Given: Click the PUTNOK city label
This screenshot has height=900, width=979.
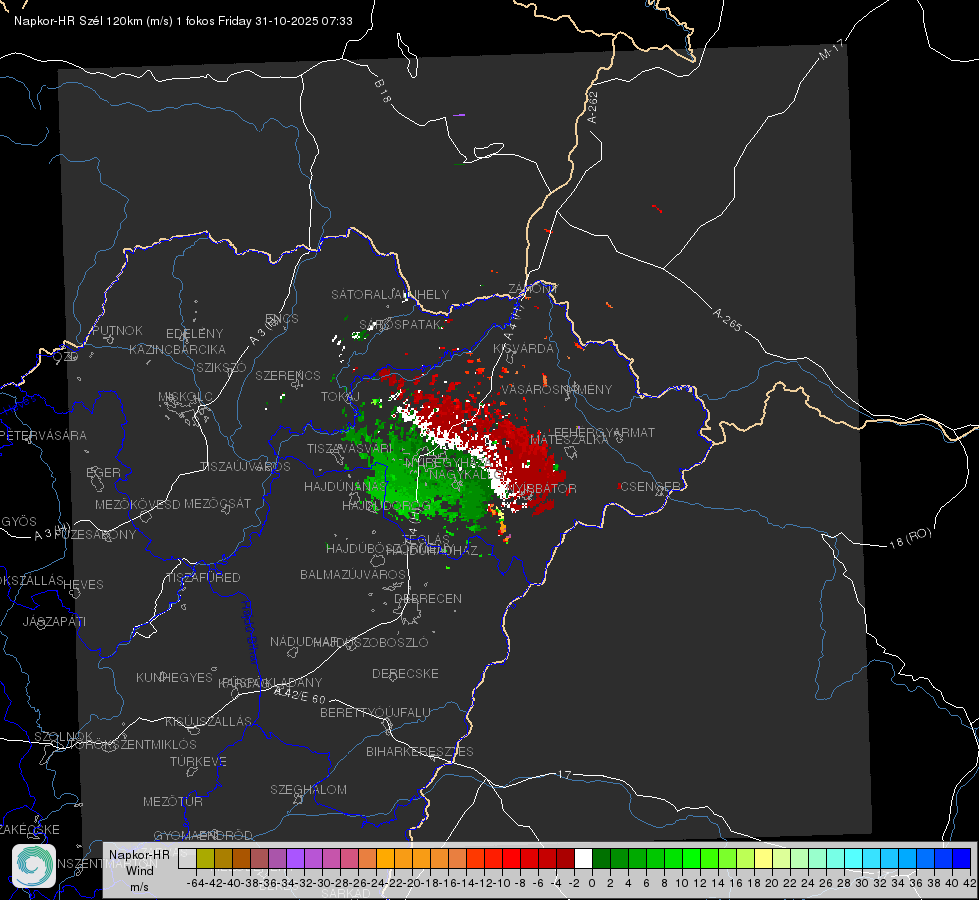Looking at the screenshot, I should (117, 330).
